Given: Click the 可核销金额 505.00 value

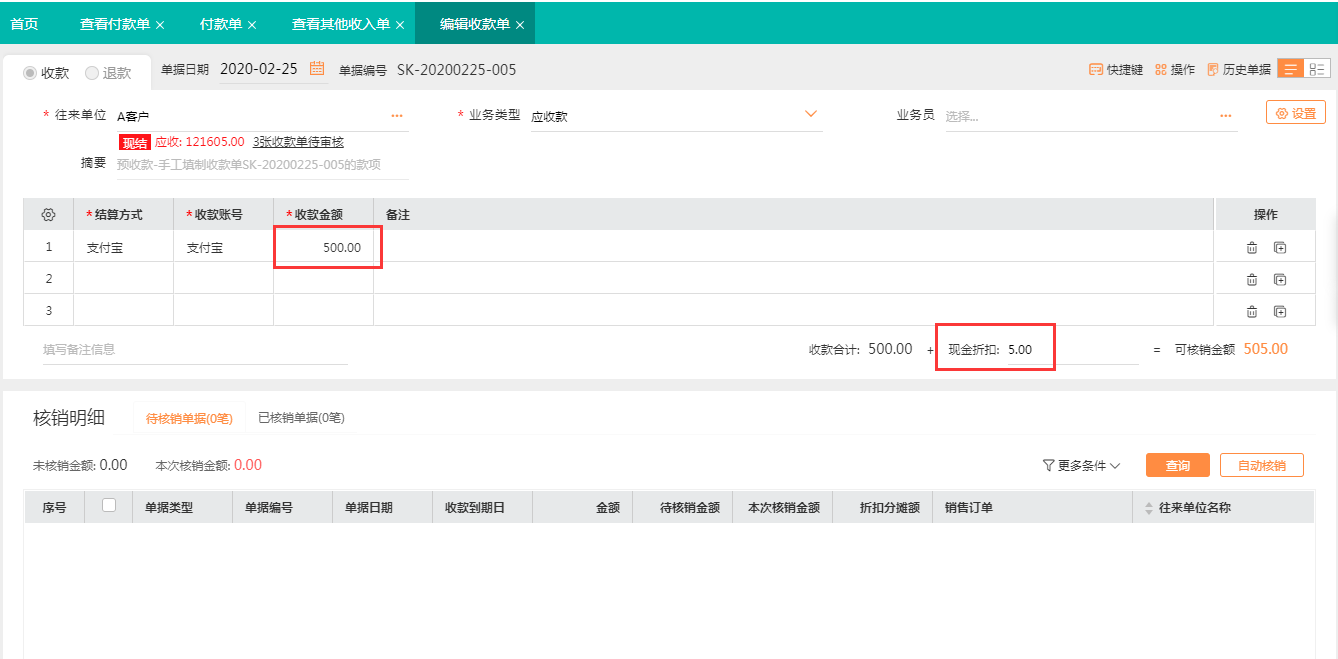Looking at the screenshot, I should pos(1266,349).
